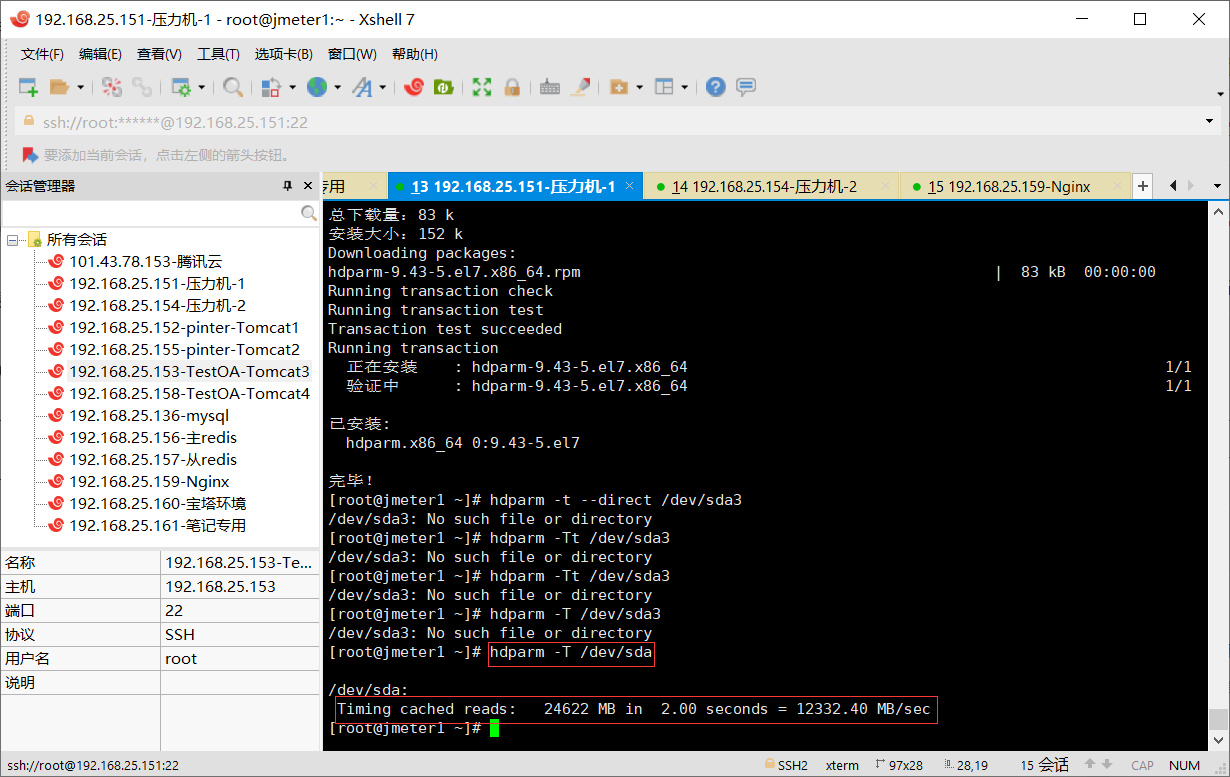The height and width of the screenshot is (777, 1230).
Task: Expand the font dropdown arrow
Action: (x=383, y=87)
